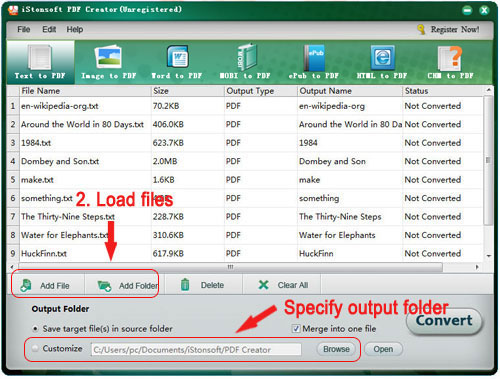
Task: Open the File menu
Action: click(x=24, y=29)
